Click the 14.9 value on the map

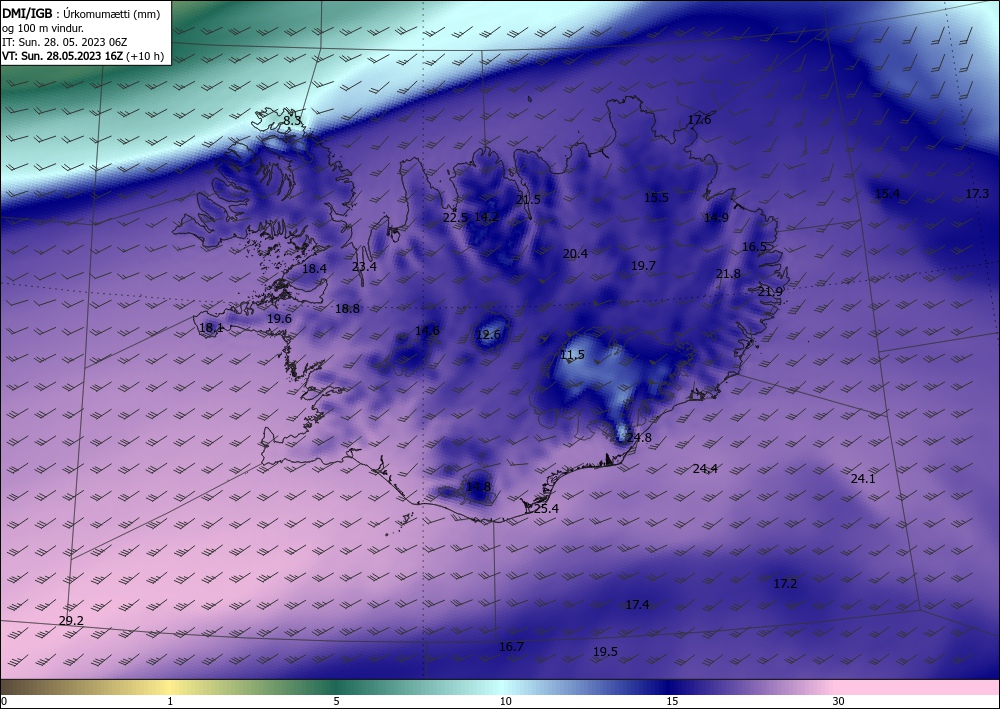[x=716, y=217]
